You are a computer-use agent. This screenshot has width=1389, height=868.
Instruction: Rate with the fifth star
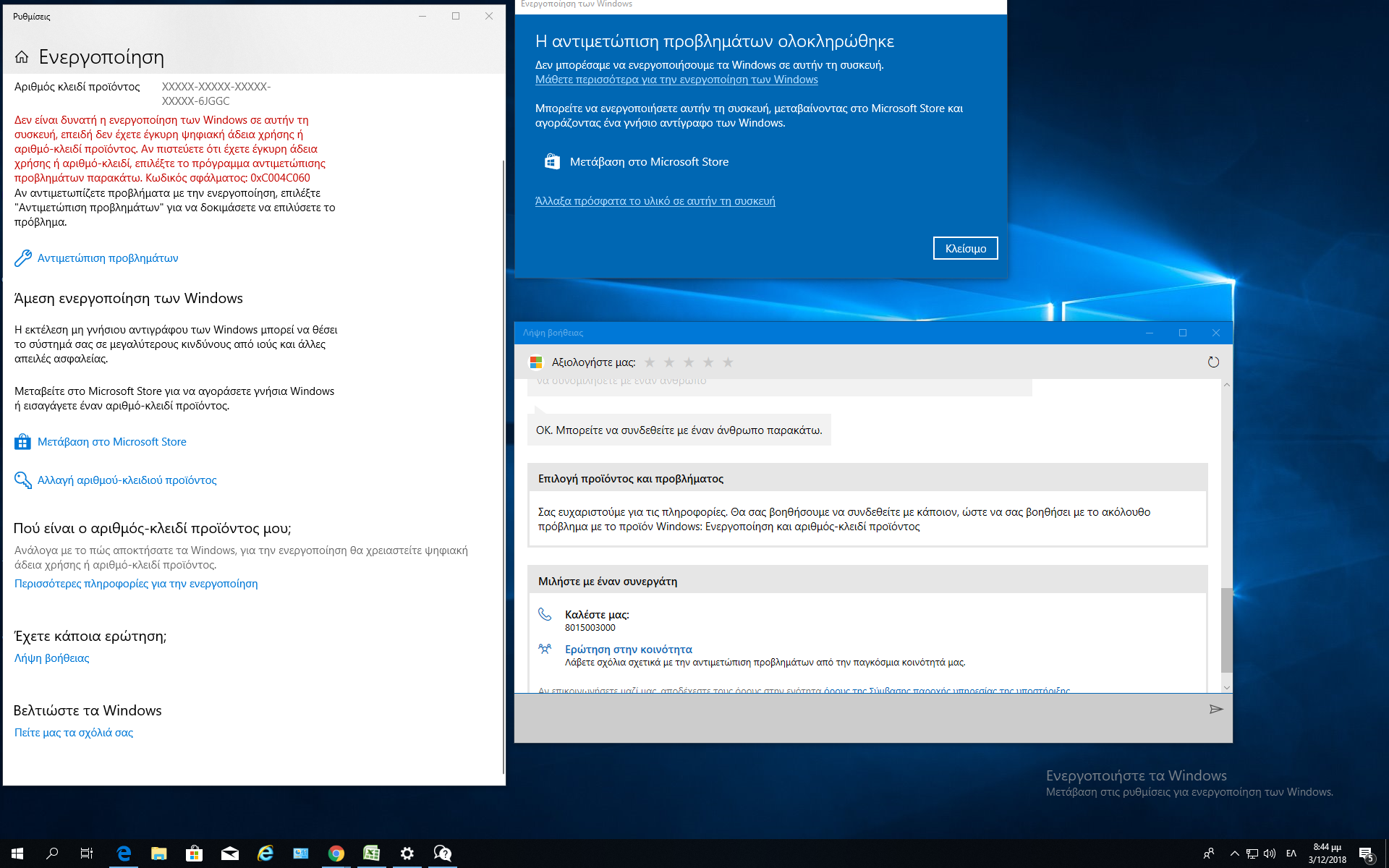coord(728,362)
